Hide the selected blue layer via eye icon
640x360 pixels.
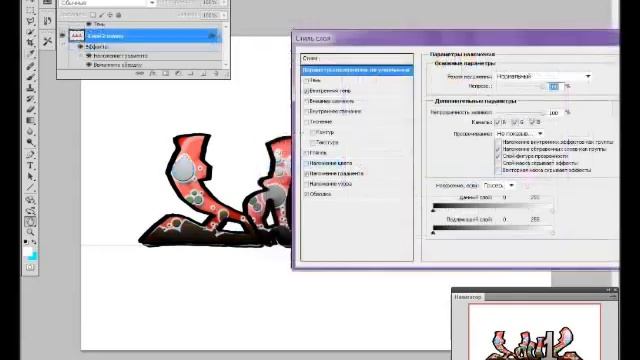(62, 36)
